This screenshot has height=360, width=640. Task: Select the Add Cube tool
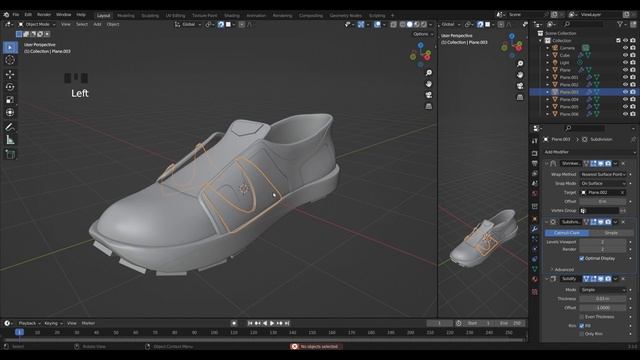pyautogui.click(x=10, y=154)
